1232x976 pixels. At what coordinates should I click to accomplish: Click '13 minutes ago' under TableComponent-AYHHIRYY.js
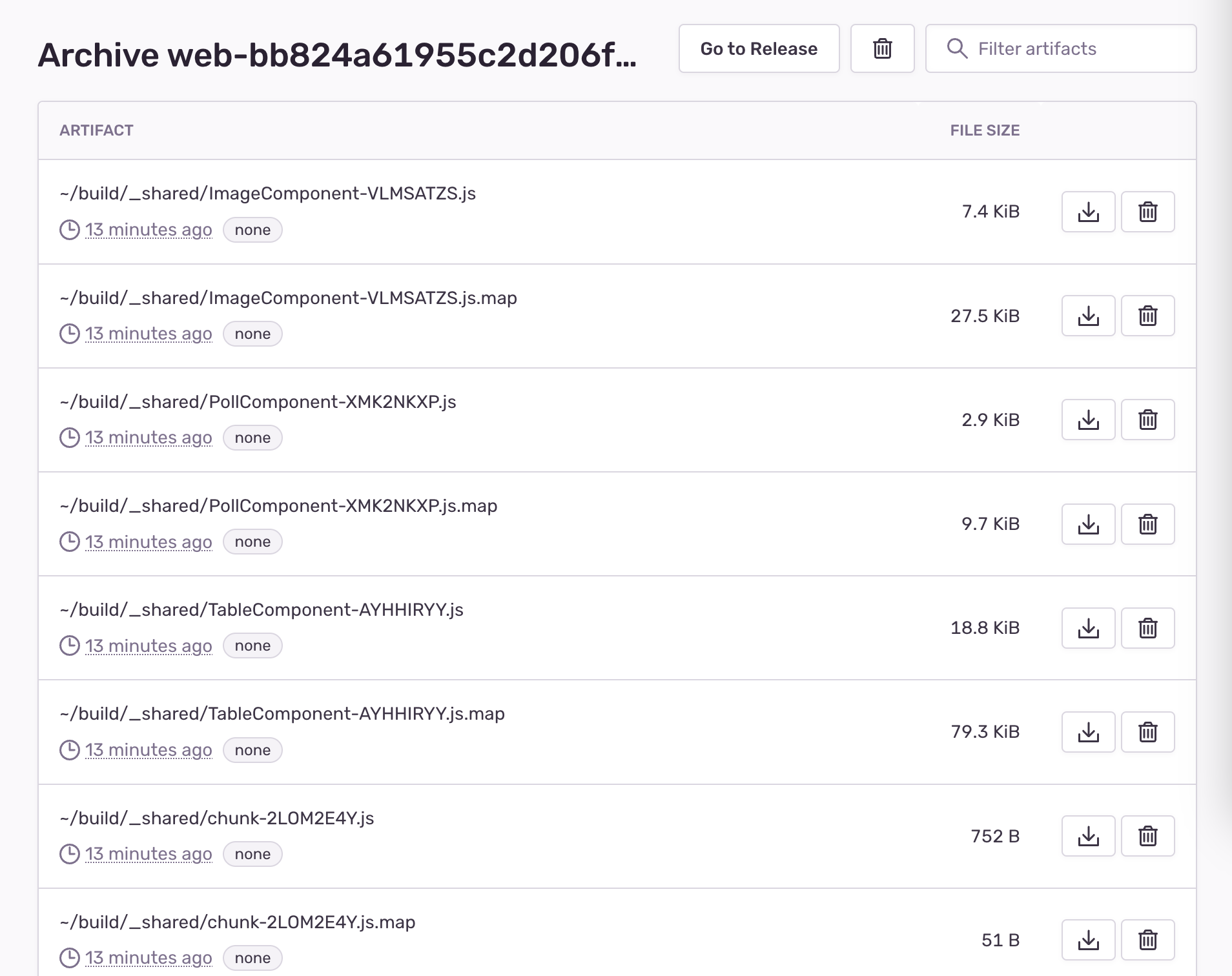click(x=149, y=646)
